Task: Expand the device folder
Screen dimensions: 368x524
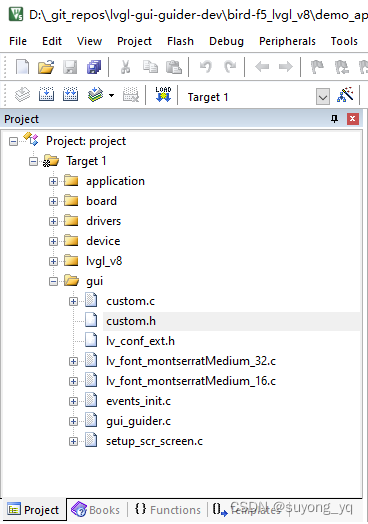Action: (x=53, y=242)
